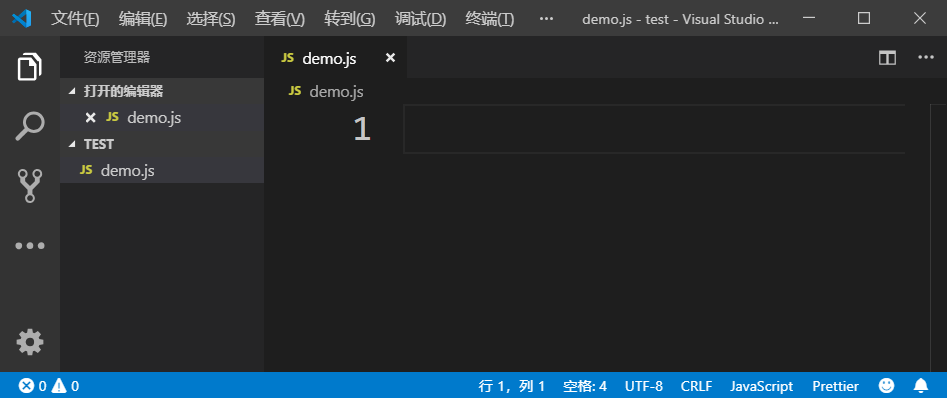Place cursor in editor line 1

pos(654,129)
